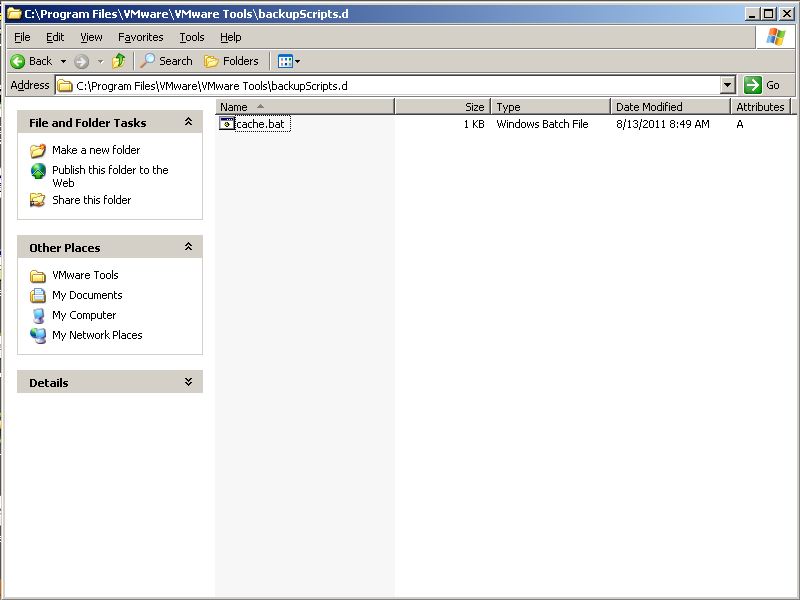Toggle the Folders tree pane
Image resolution: width=800 pixels, height=600 pixels.
(232, 61)
